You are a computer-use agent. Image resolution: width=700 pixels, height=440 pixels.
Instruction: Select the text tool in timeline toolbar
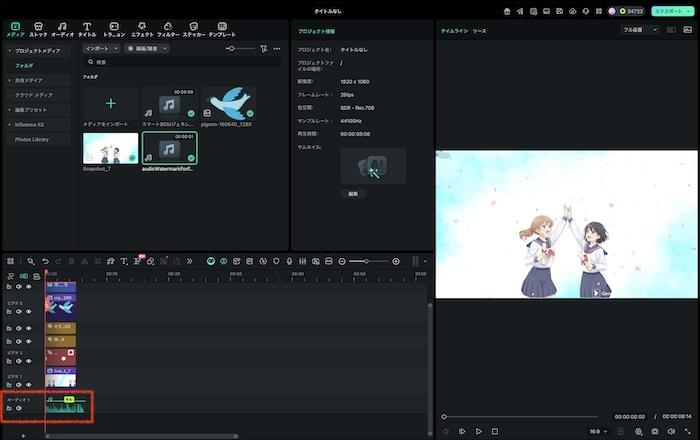pyautogui.click(x=123, y=261)
